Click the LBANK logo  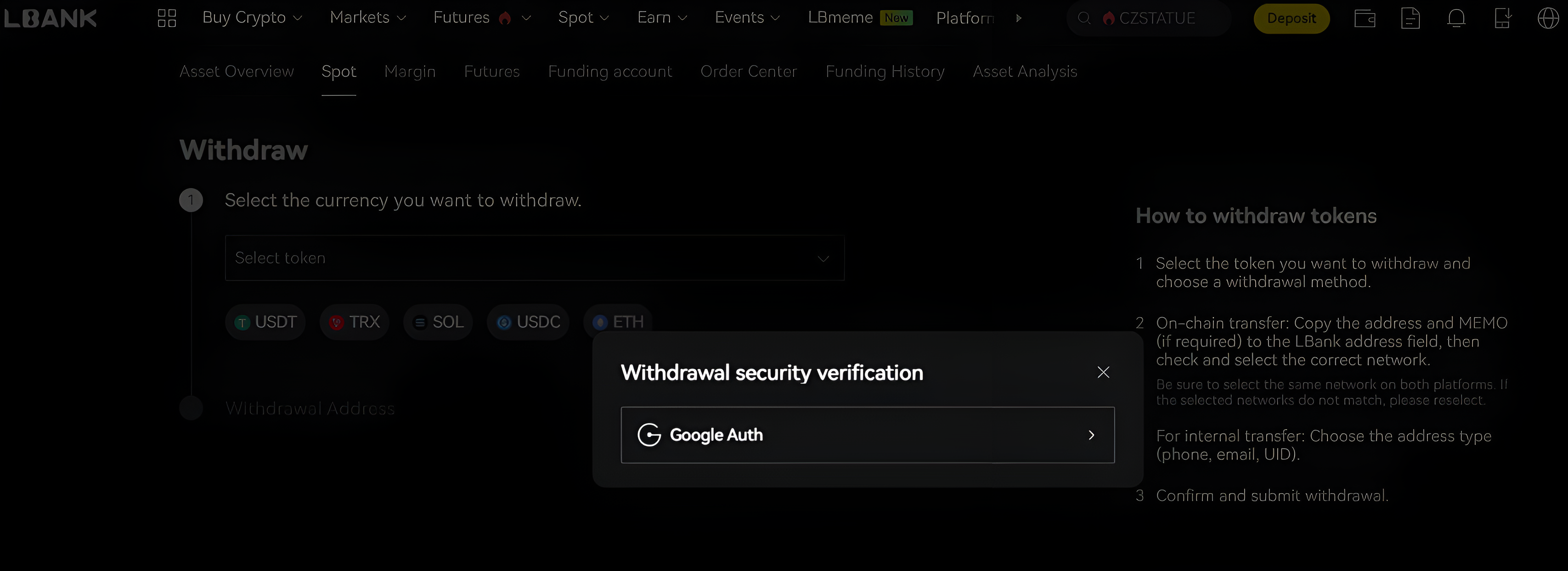[50, 18]
